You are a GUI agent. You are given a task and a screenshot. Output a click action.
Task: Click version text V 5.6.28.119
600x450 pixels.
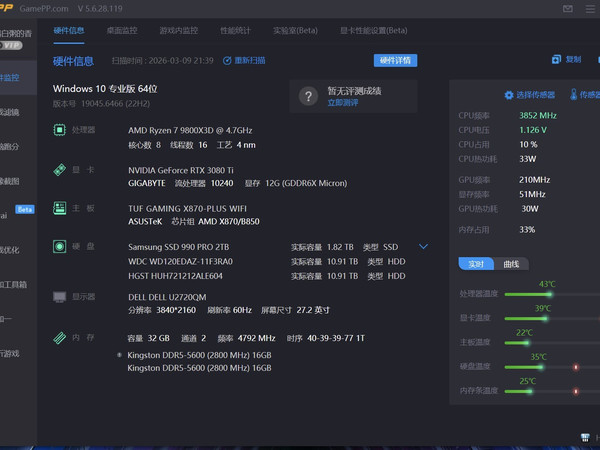pyautogui.click(x=100, y=8)
